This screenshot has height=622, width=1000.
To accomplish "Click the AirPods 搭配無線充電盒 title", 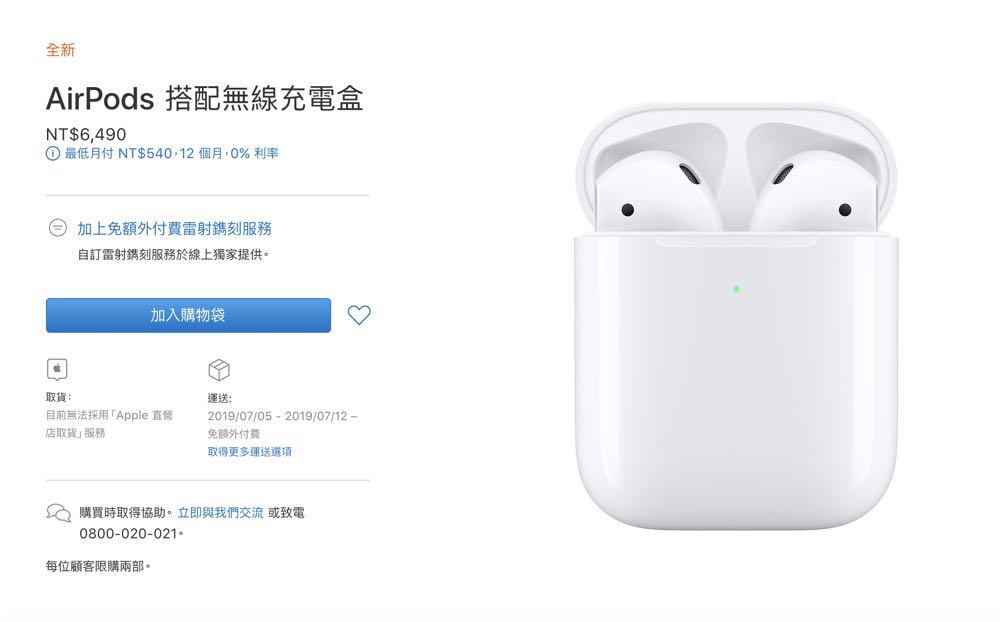I will click(205, 99).
